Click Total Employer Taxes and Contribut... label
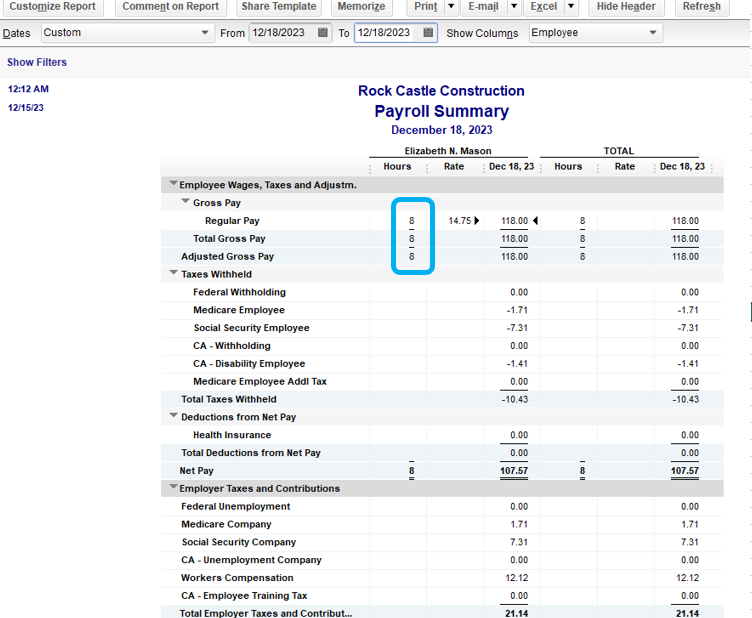Image resolution: width=752 pixels, height=618 pixels. click(x=266, y=613)
